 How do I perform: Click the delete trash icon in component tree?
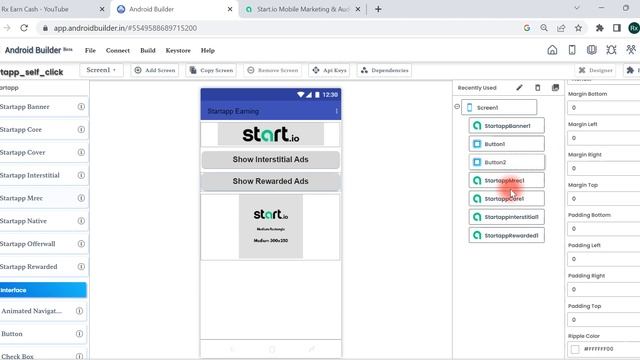[x=538, y=87]
